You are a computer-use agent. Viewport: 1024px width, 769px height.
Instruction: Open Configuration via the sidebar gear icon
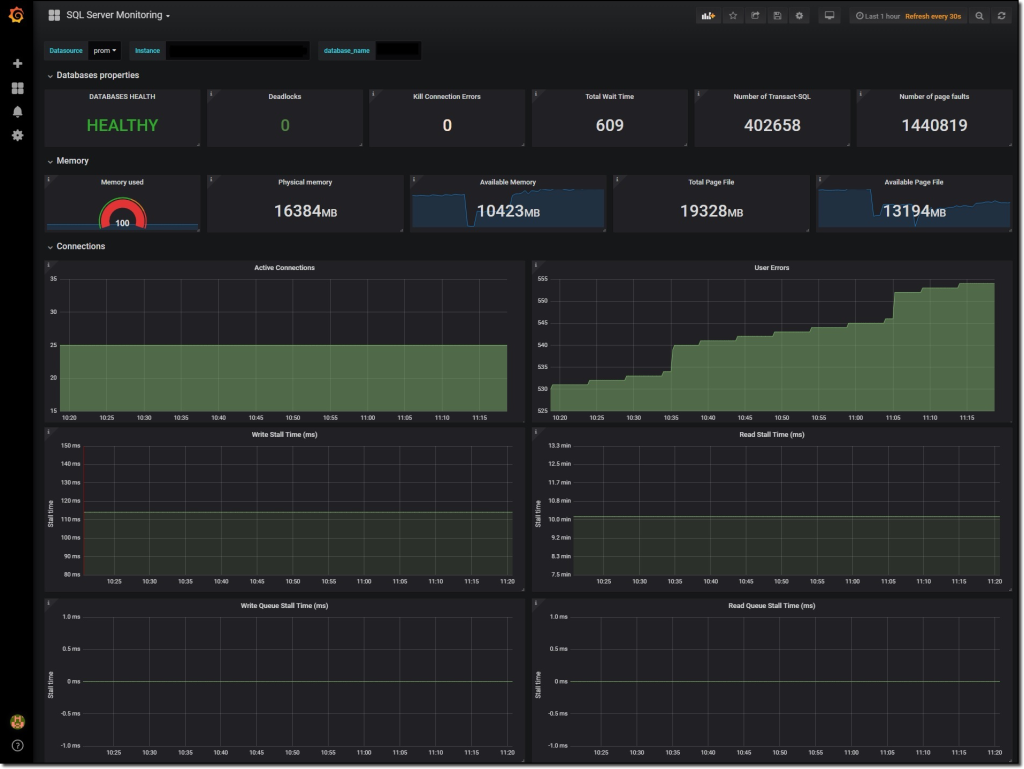coord(15,135)
